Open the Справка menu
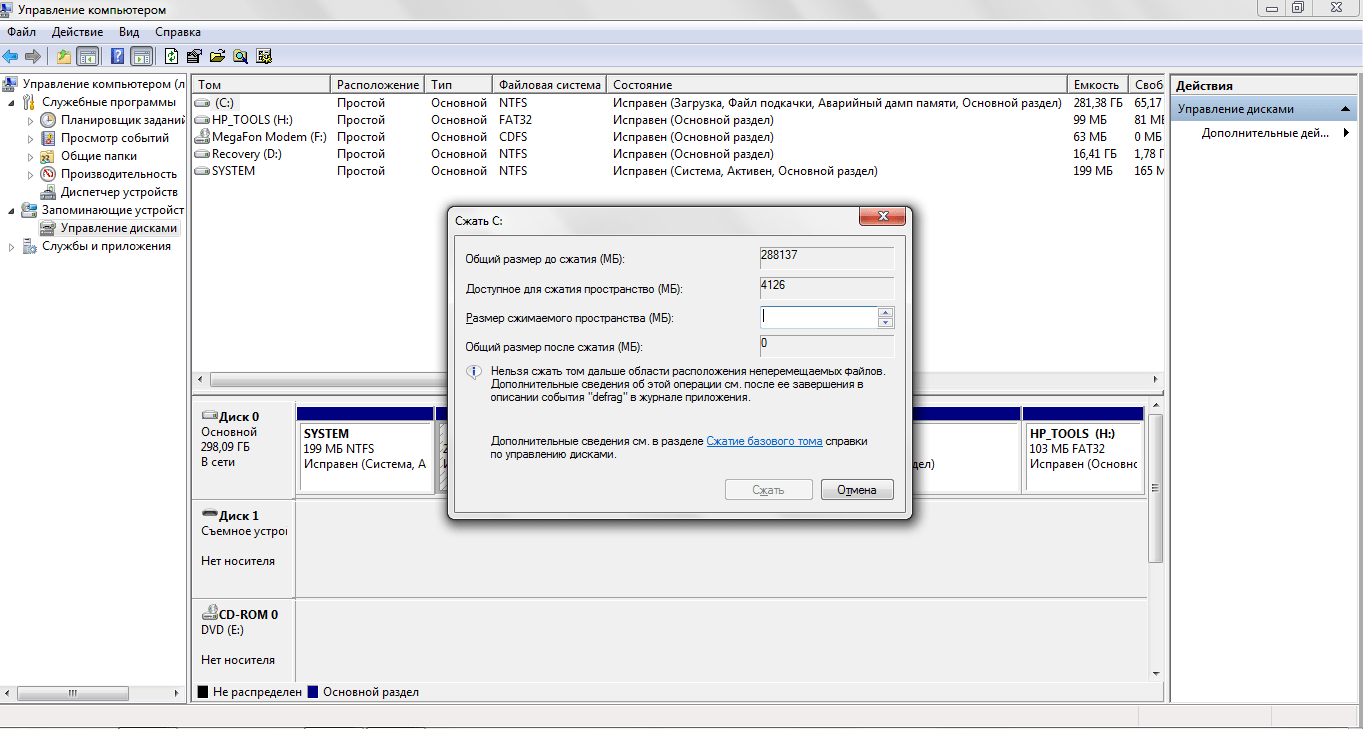 click(178, 32)
